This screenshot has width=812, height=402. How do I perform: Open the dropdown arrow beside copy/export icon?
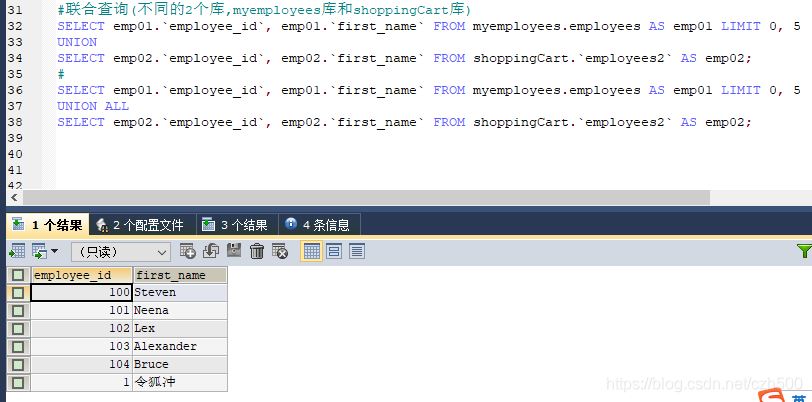[54, 252]
